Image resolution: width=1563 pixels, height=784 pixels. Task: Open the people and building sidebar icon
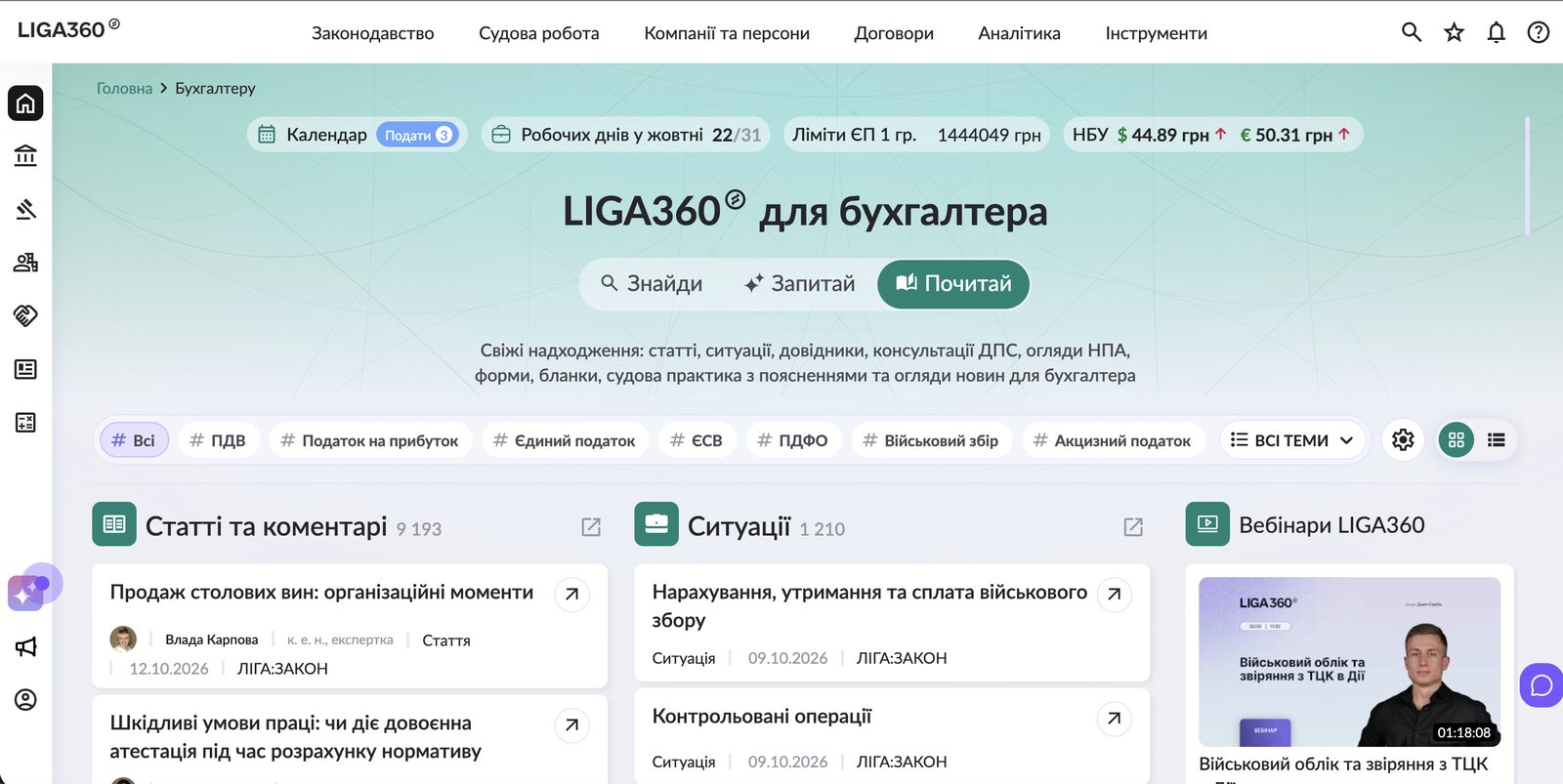[25, 263]
